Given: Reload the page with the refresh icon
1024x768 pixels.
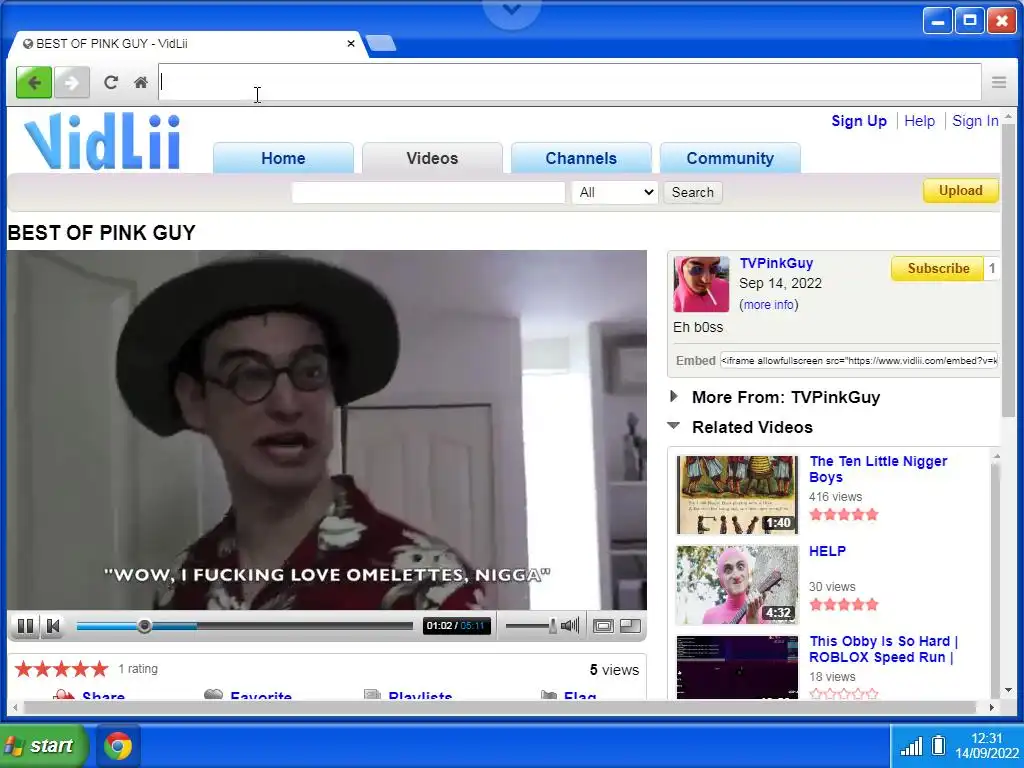Looking at the screenshot, I should click(x=111, y=82).
